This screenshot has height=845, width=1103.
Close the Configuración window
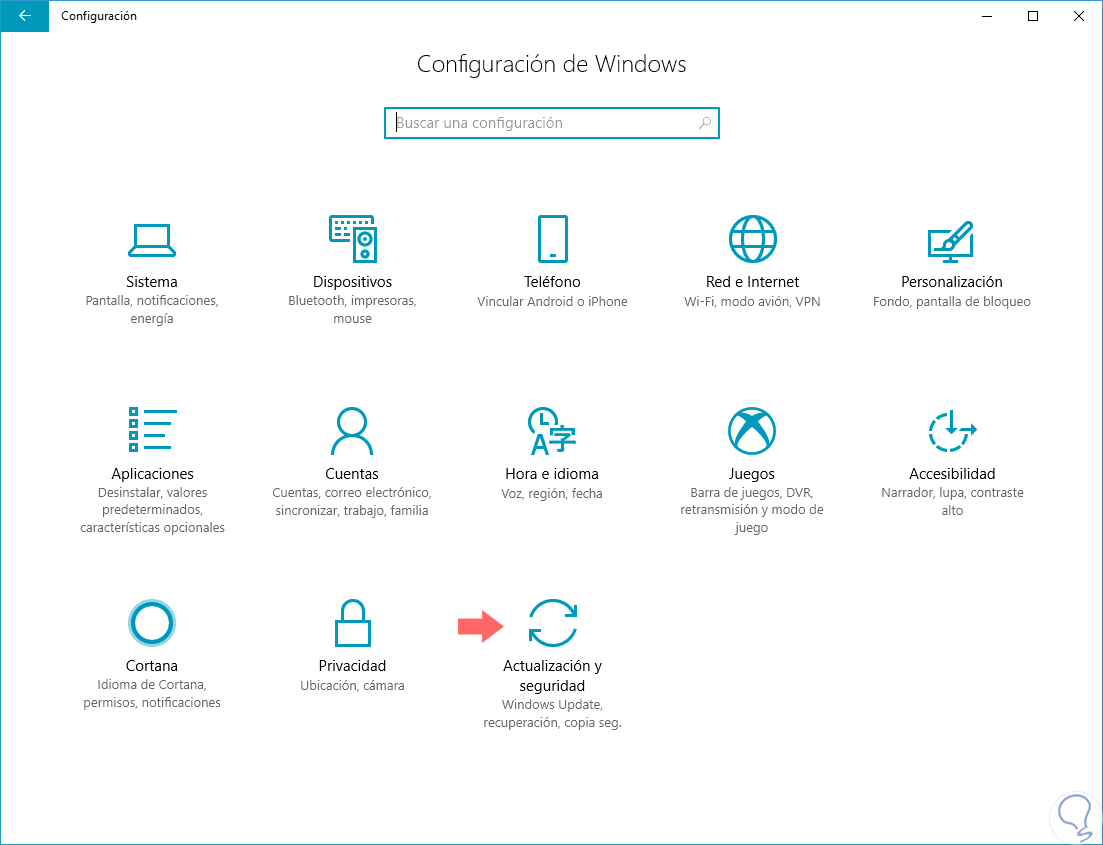1078,15
